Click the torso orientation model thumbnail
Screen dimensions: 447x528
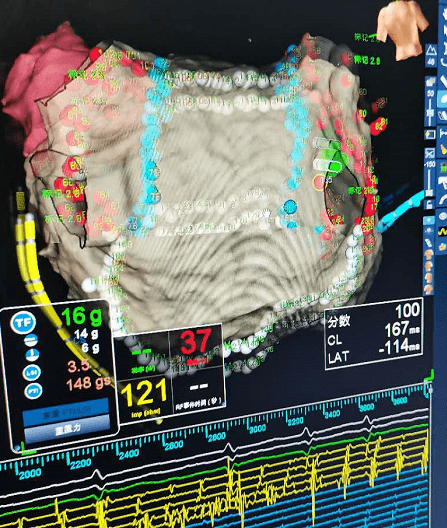[402, 29]
